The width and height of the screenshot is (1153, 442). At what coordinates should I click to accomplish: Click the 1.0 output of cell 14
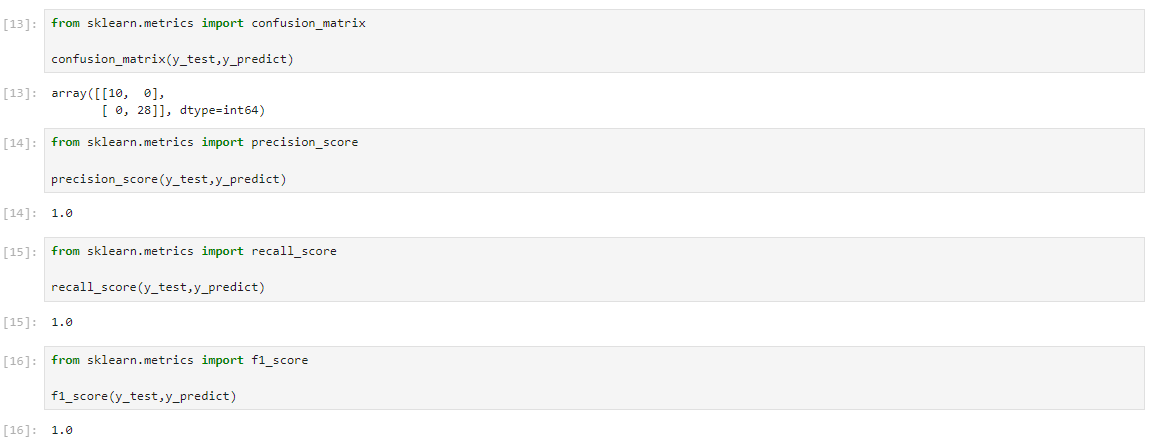click(x=62, y=213)
